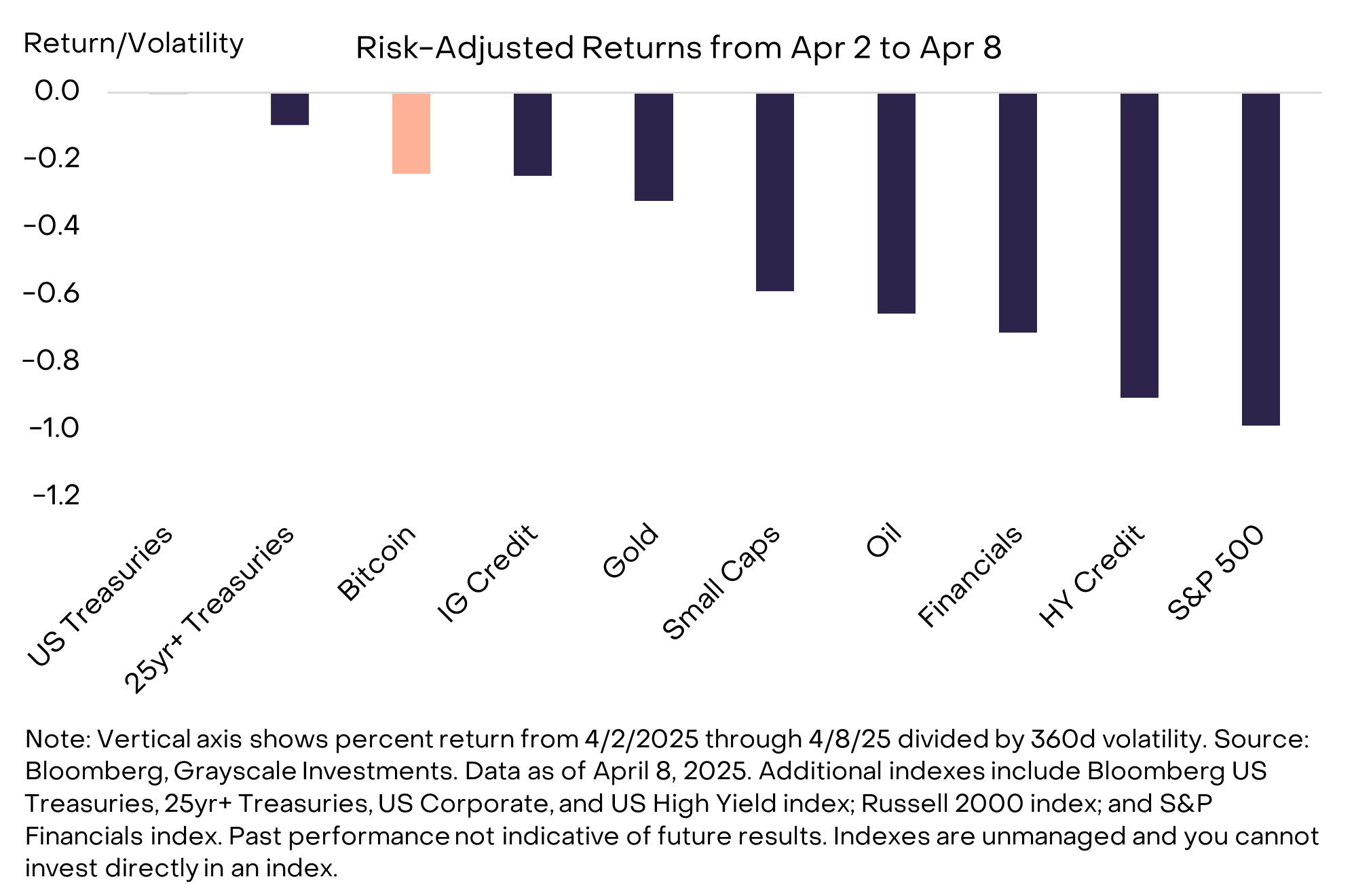Click the chart title about Risk-Adjusted Returns

(x=678, y=48)
